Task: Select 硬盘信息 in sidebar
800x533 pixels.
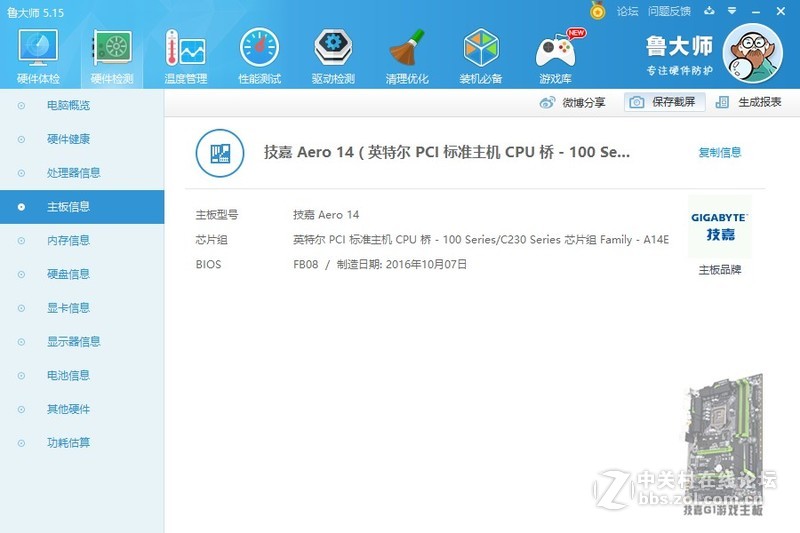Action: [82, 274]
